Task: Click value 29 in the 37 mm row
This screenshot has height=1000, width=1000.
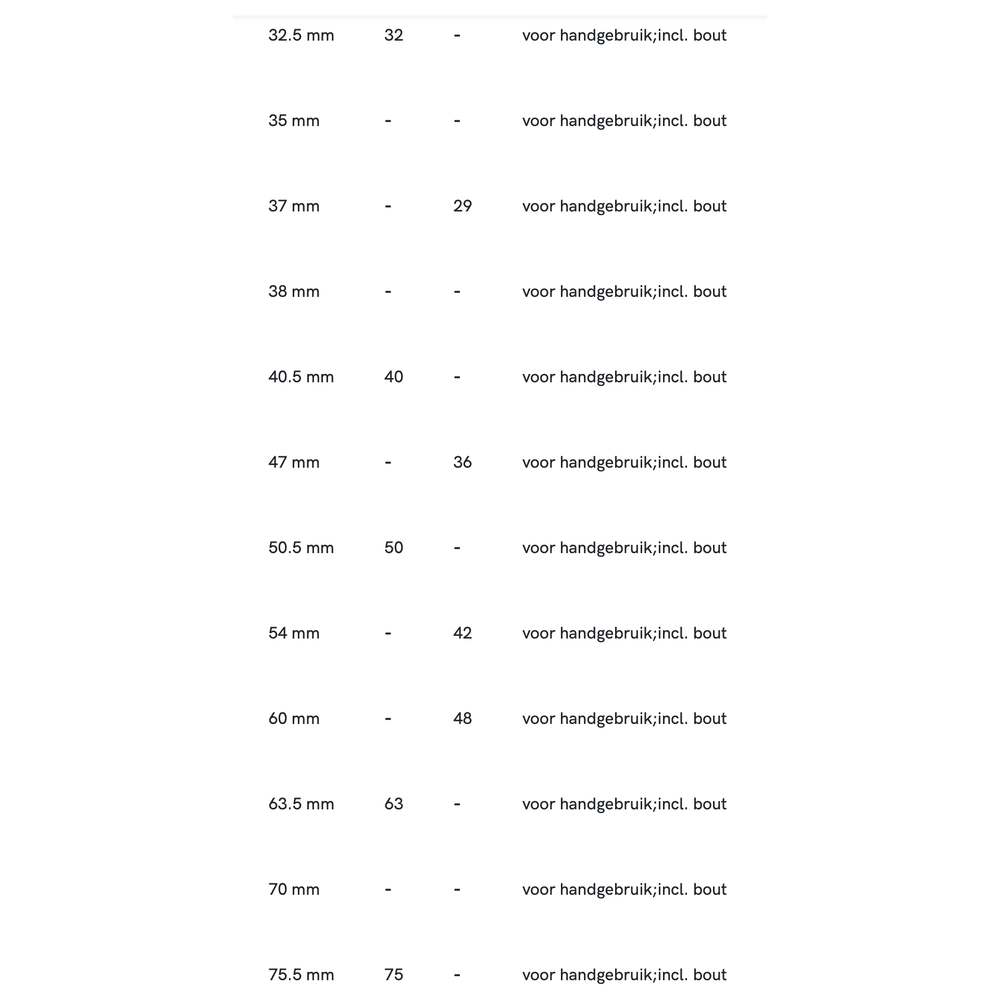Action: 462,206
